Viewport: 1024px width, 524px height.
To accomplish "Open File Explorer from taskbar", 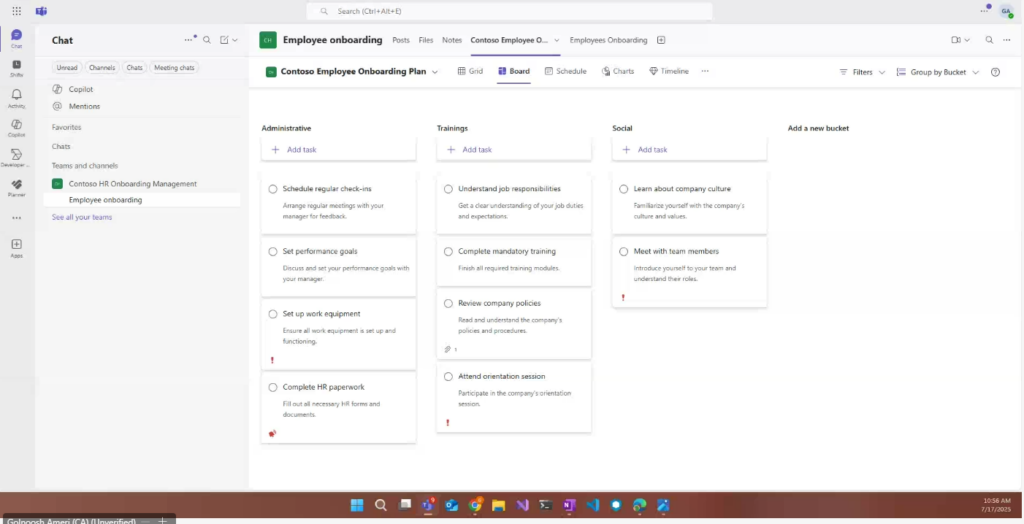I will tap(498, 505).
